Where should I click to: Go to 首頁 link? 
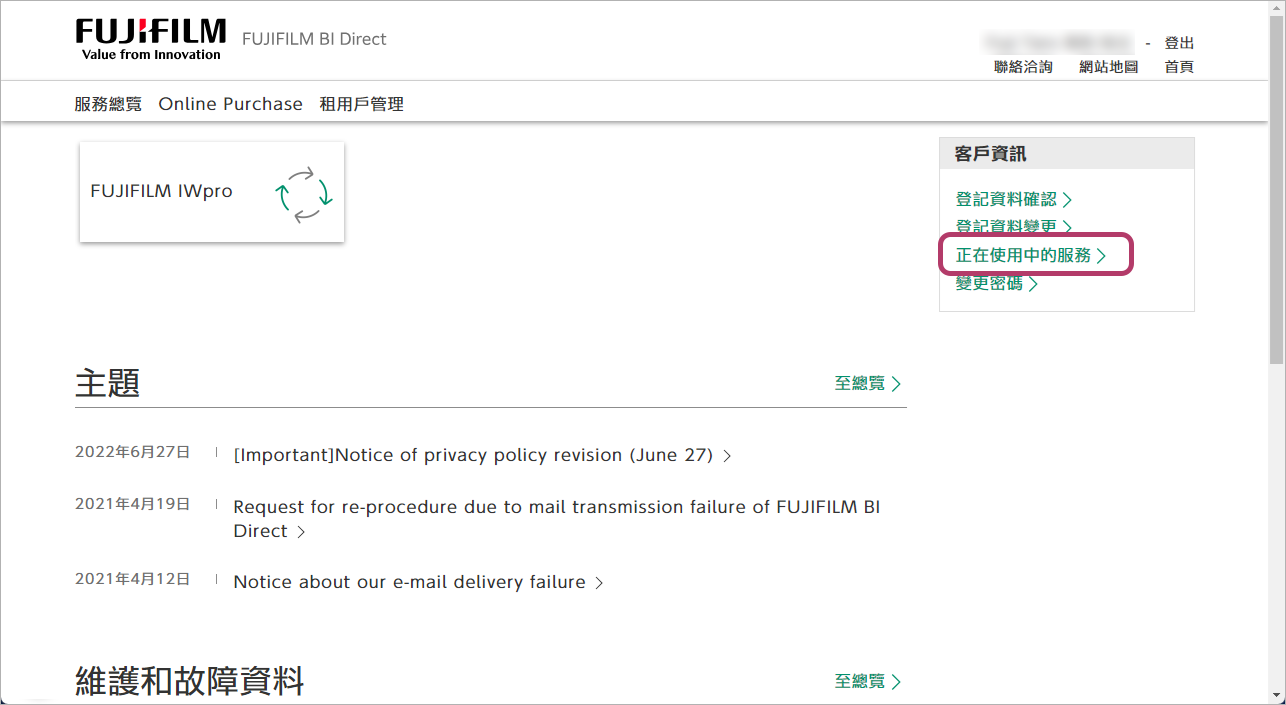(x=1179, y=67)
